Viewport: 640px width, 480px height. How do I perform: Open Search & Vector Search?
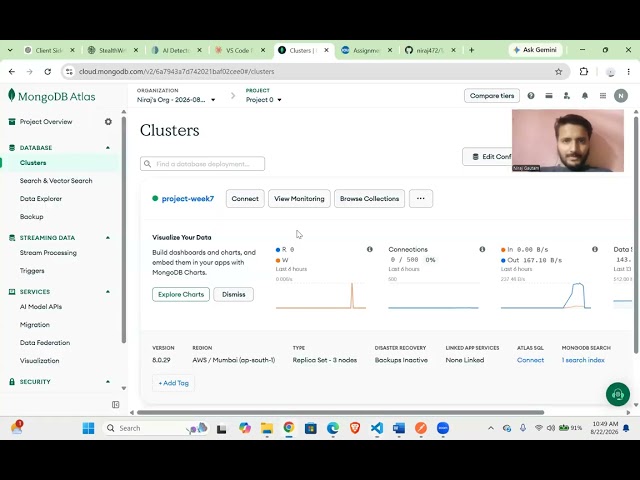pyautogui.click(x=56, y=180)
